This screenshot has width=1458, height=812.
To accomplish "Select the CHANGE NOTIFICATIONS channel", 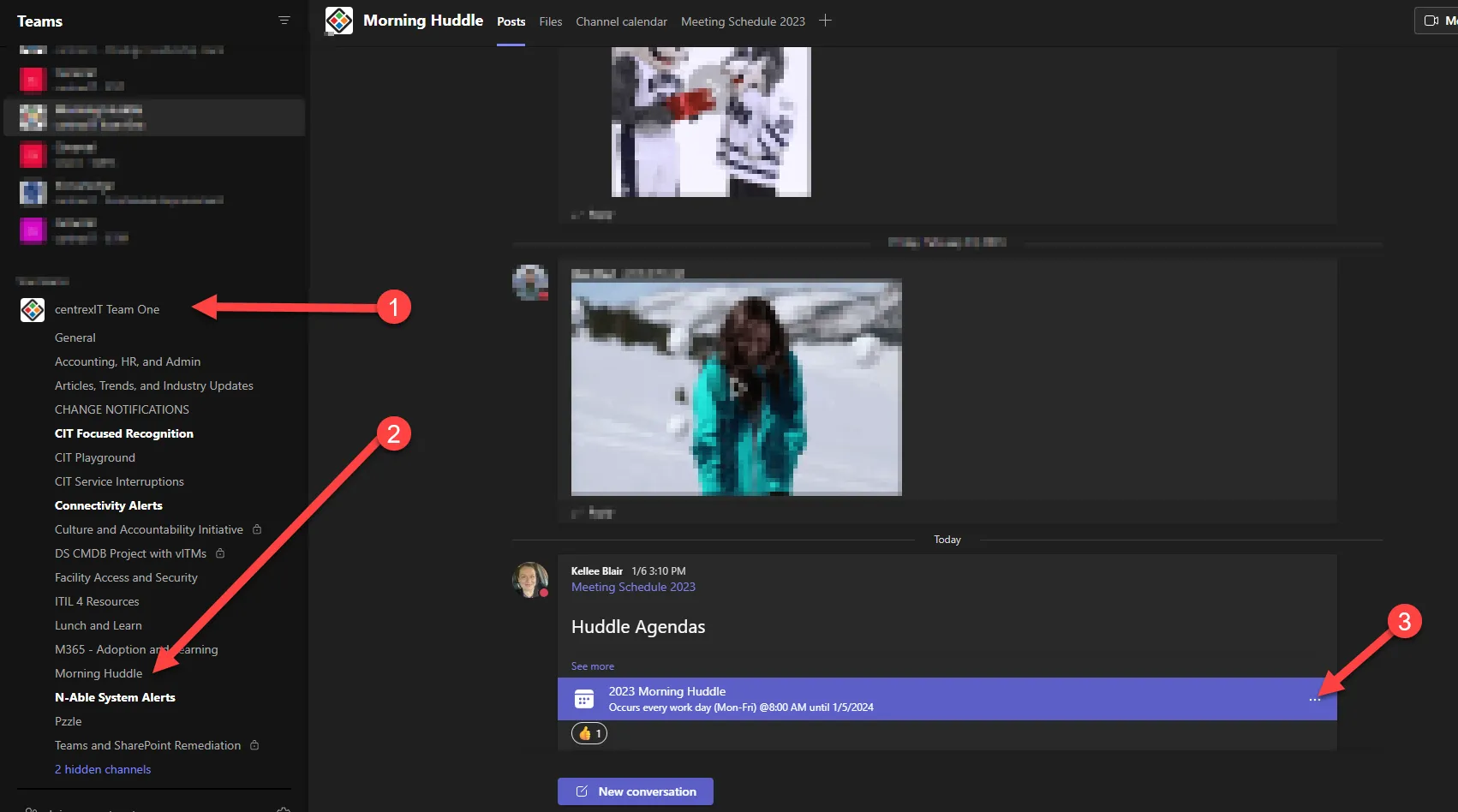I will (122, 409).
